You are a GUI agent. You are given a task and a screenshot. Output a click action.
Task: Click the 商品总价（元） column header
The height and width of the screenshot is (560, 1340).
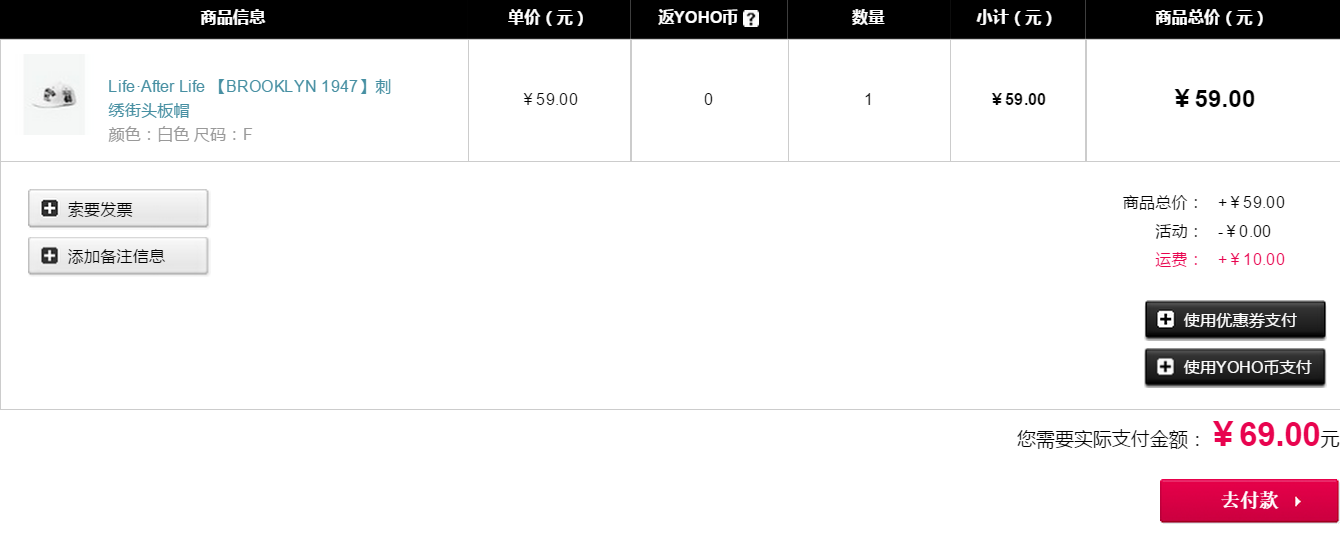(1210, 18)
